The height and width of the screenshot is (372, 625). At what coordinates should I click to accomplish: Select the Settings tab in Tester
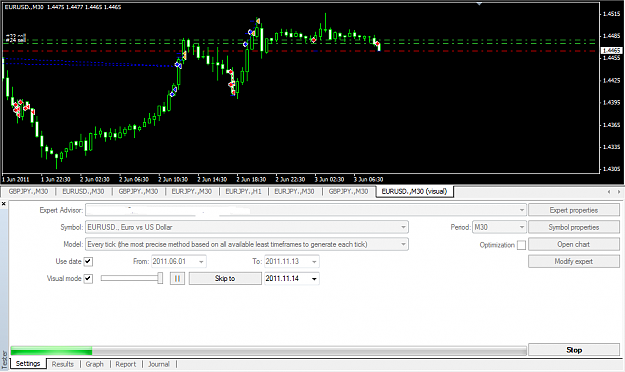(28, 364)
